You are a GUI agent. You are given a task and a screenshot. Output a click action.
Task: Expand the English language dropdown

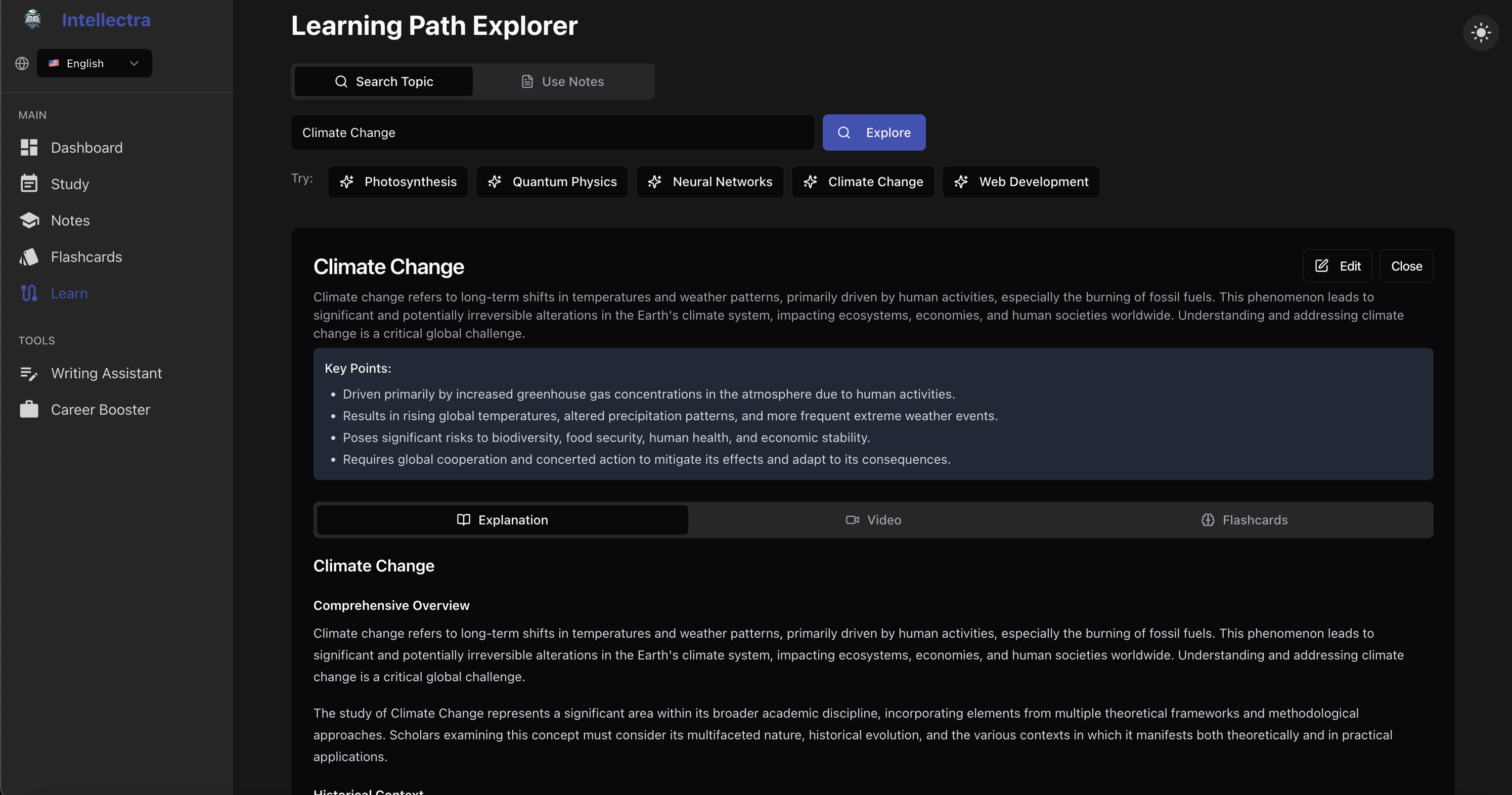[x=95, y=63]
